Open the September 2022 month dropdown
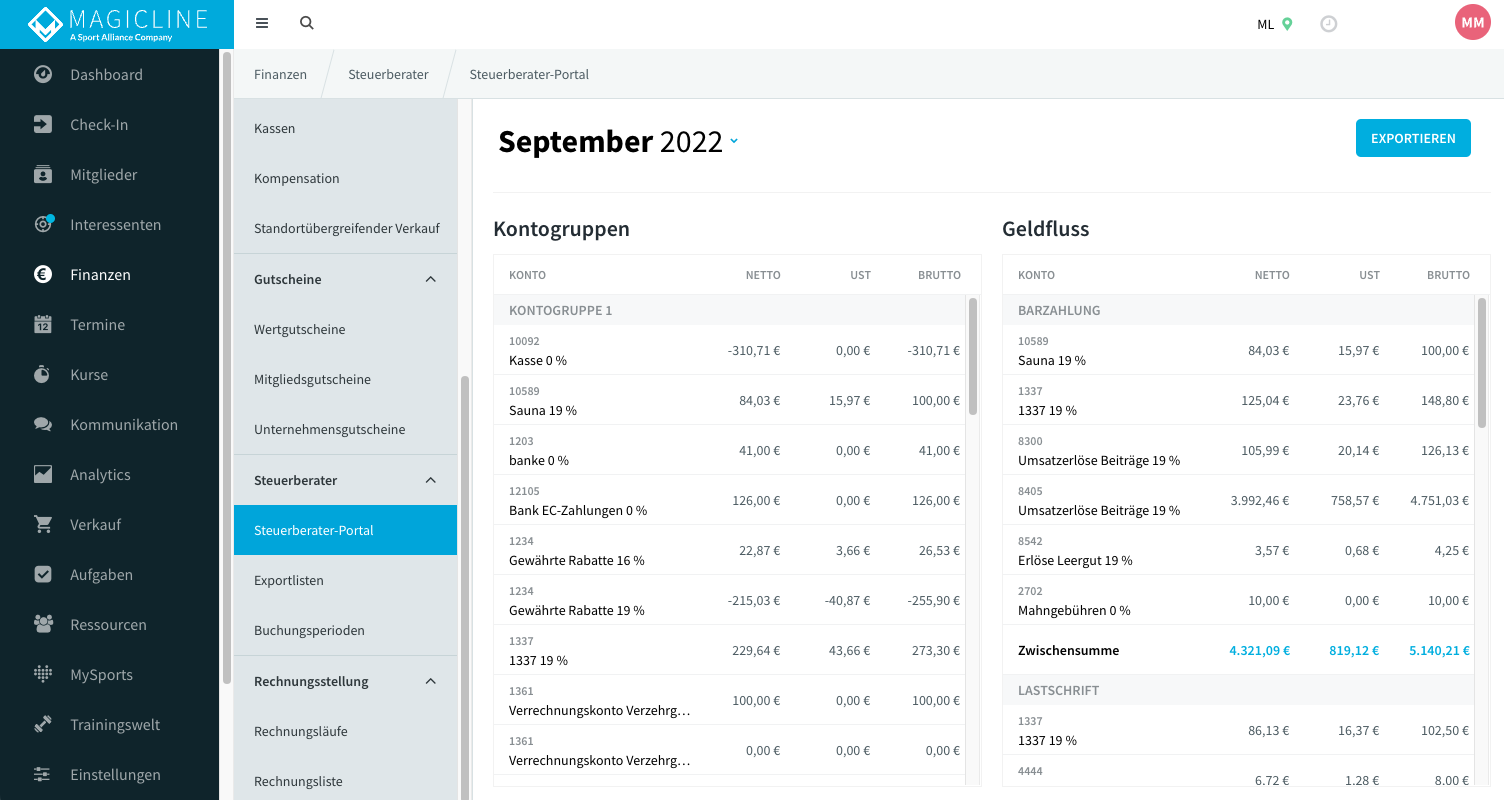Screen dimensions: 1504x800 pyautogui.click(x=734, y=142)
